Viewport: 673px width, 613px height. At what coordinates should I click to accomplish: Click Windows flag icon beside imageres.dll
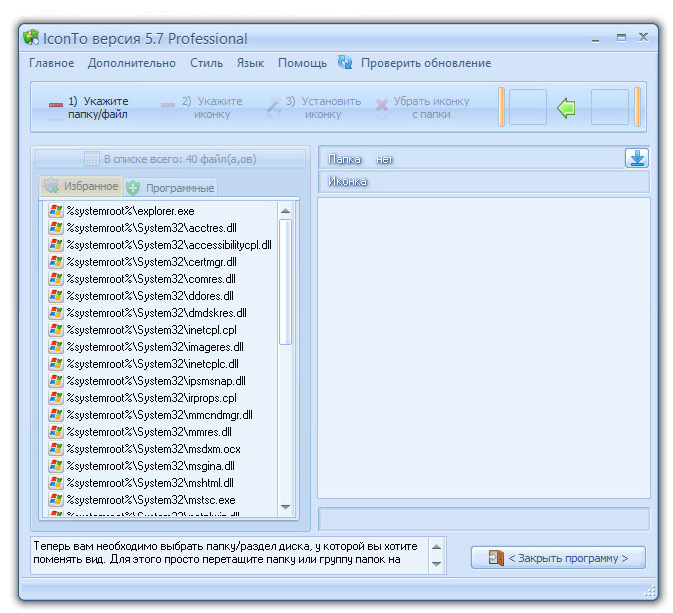pyautogui.click(x=56, y=347)
